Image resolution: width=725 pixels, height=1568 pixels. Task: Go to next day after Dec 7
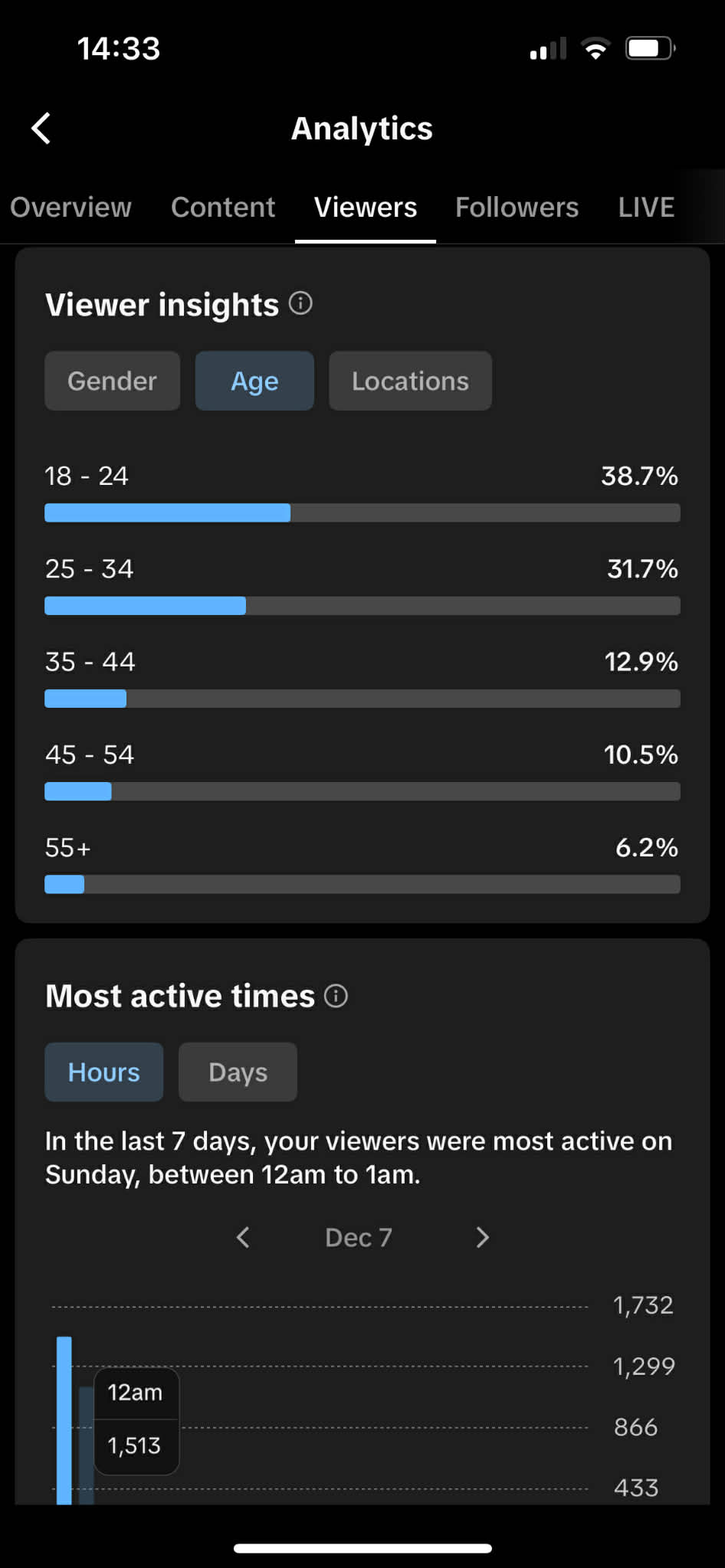(482, 1237)
